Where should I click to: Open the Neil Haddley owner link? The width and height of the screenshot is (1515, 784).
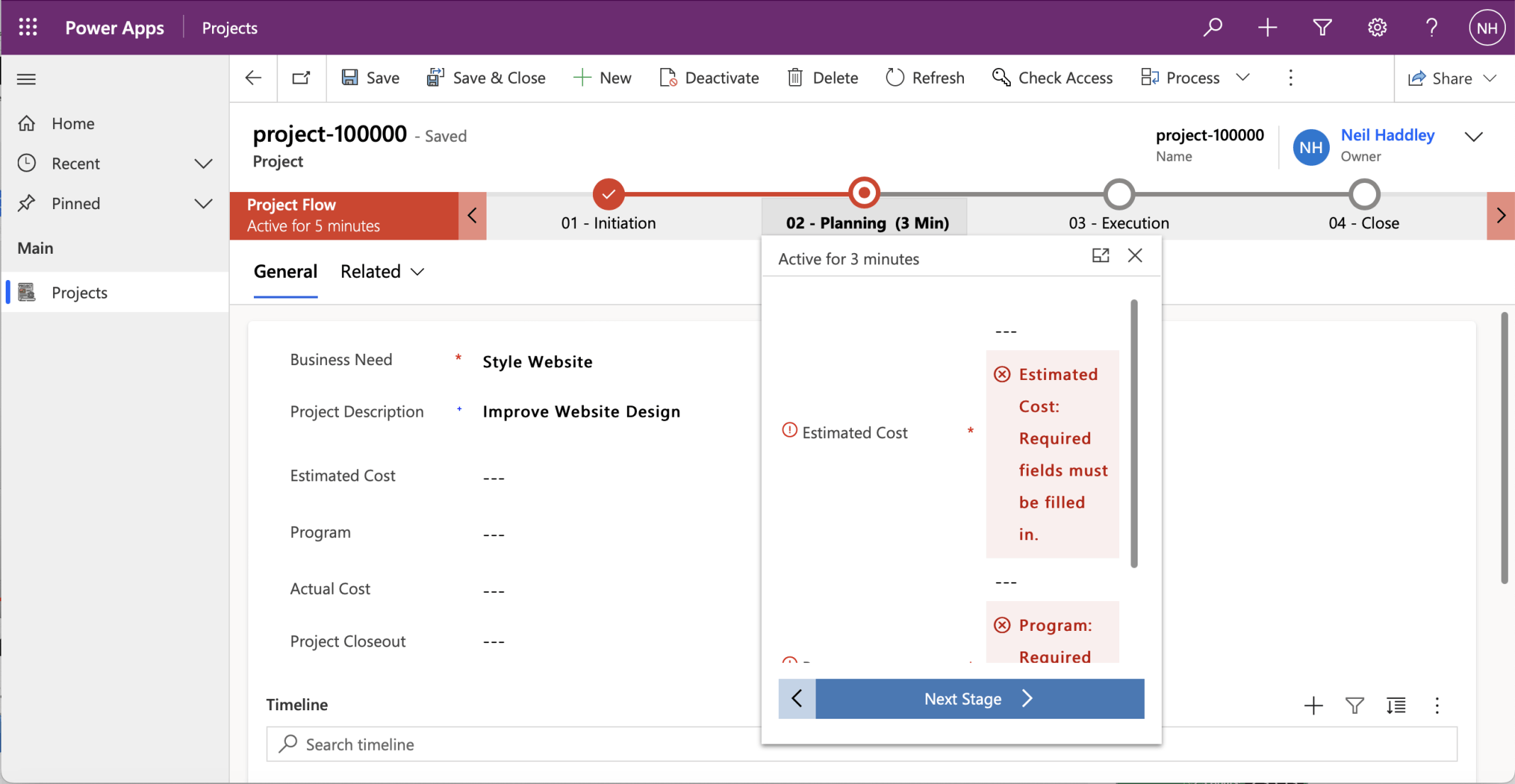click(1387, 135)
